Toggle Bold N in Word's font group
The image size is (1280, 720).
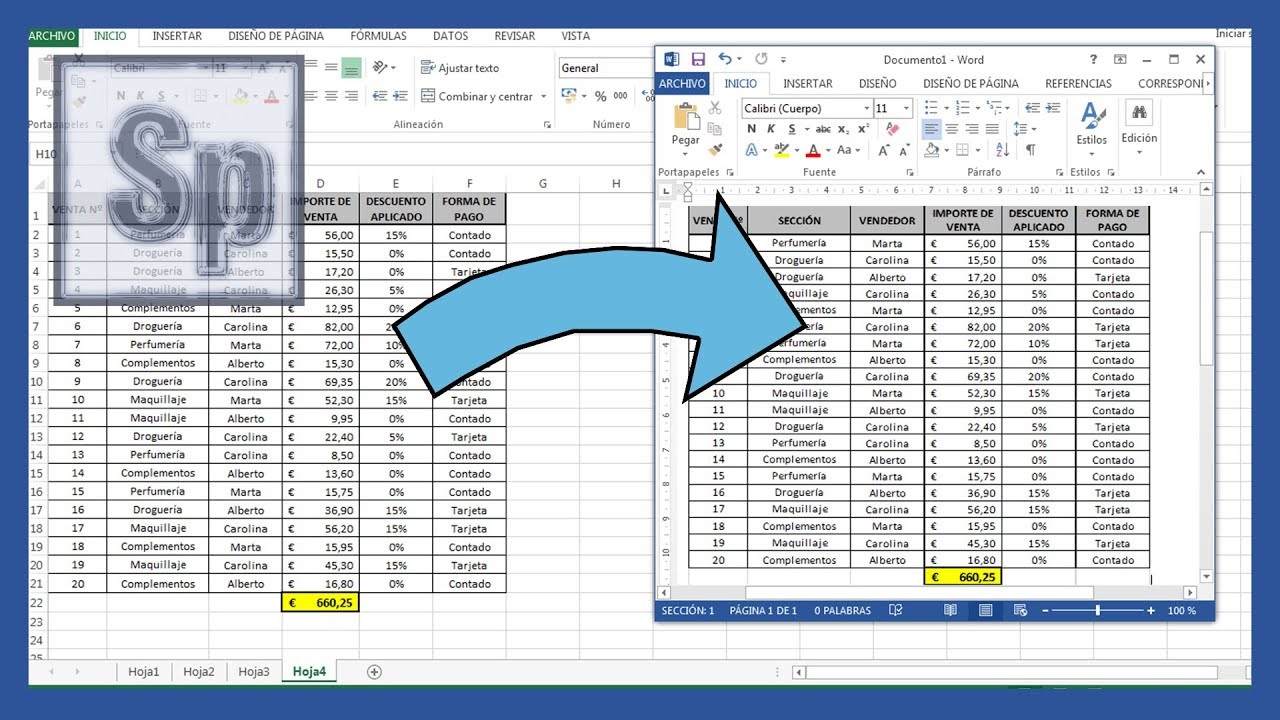point(751,129)
